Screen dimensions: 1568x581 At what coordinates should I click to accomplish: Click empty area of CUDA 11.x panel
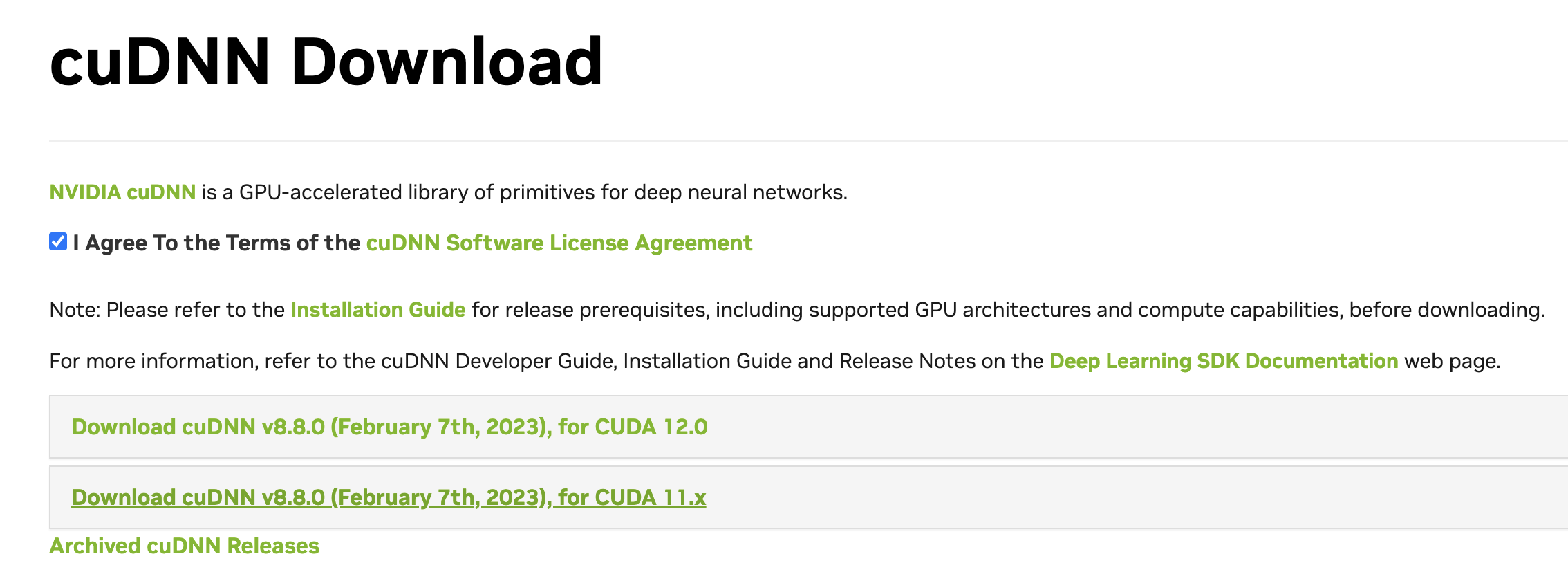[x=1106, y=498]
